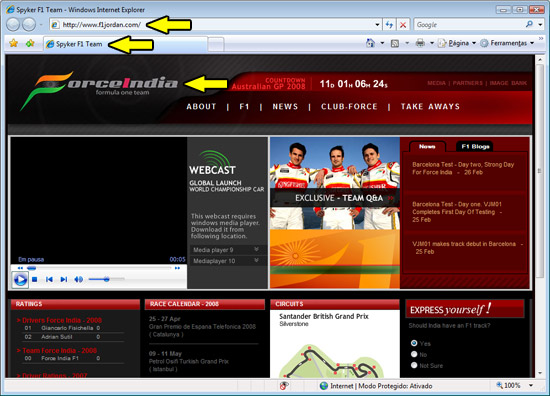Click the Refresh page icon
Screen dimensions: 550x396
coord(389,25)
